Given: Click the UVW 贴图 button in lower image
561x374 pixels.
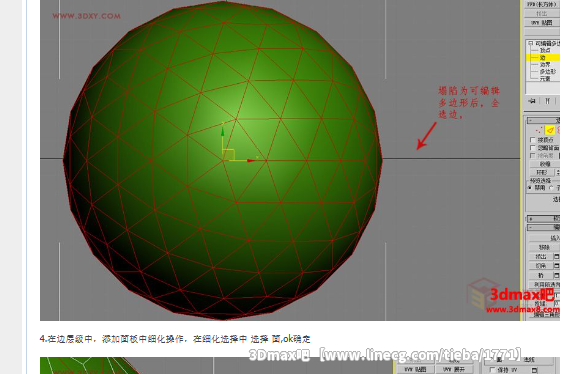Looking at the screenshot, I should 415,369.
